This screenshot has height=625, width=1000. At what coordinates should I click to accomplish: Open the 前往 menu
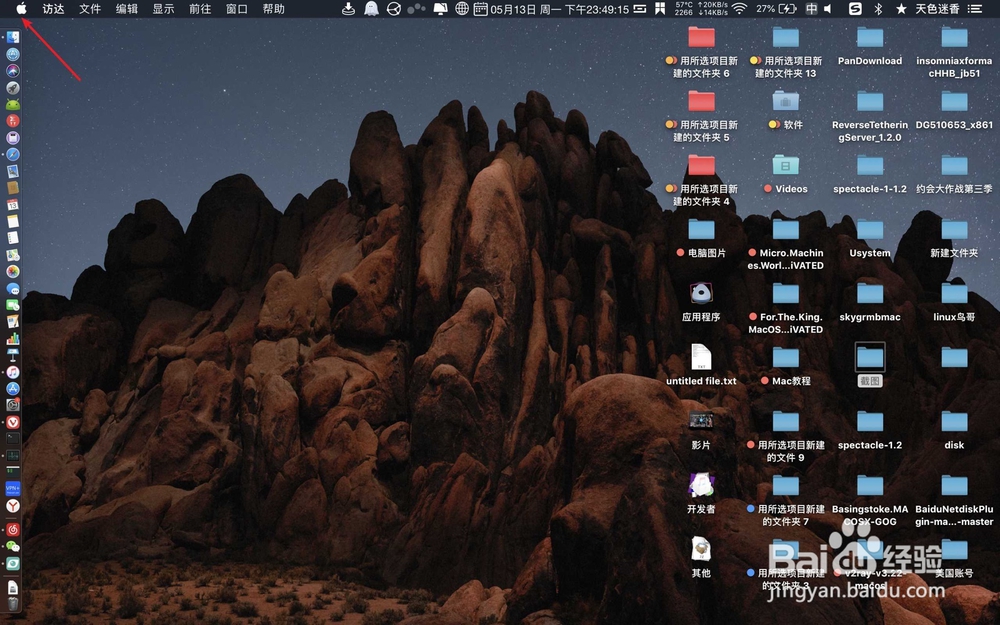(x=200, y=9)
